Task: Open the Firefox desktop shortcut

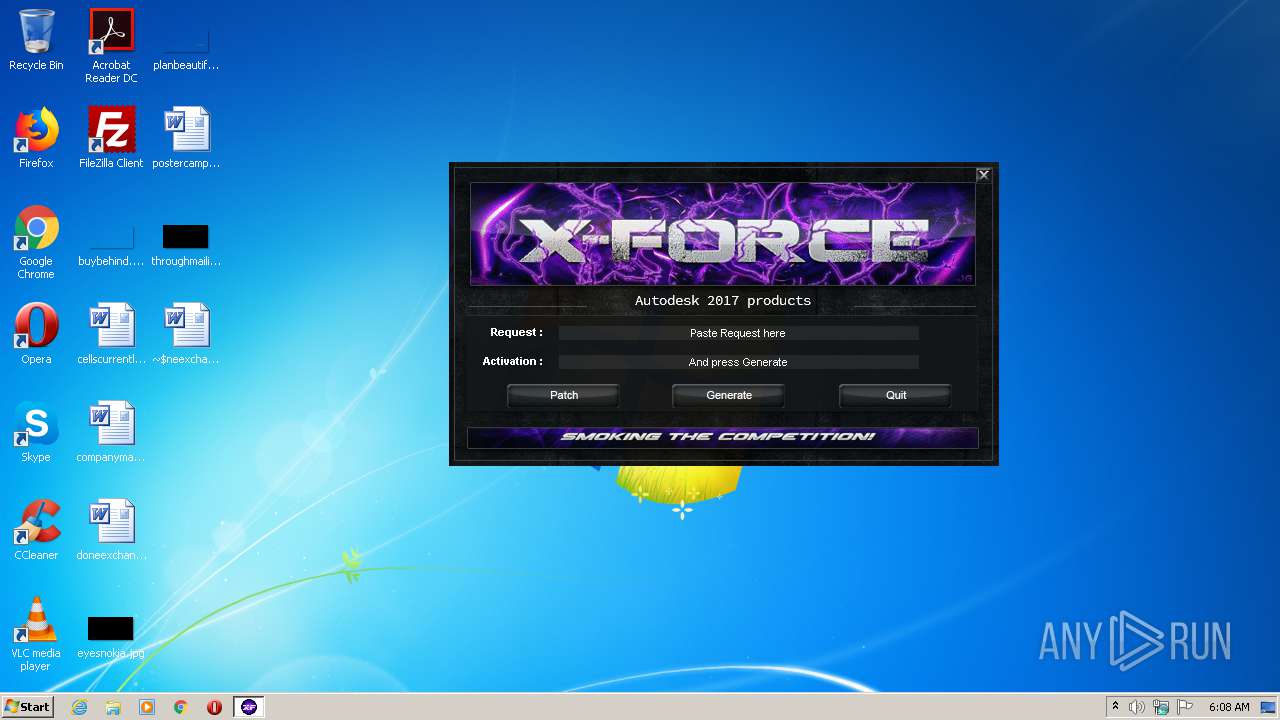Action: (36, 138)
